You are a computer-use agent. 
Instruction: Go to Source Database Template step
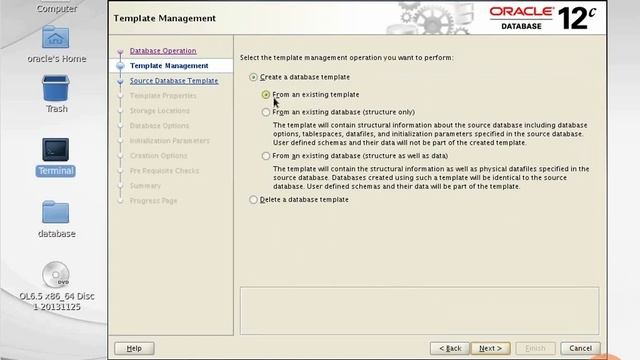click(174, 80)
